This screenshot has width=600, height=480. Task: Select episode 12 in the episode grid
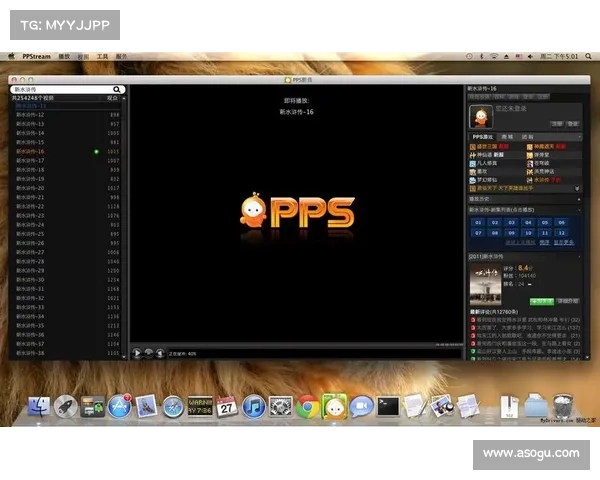(x=562, y=233)
